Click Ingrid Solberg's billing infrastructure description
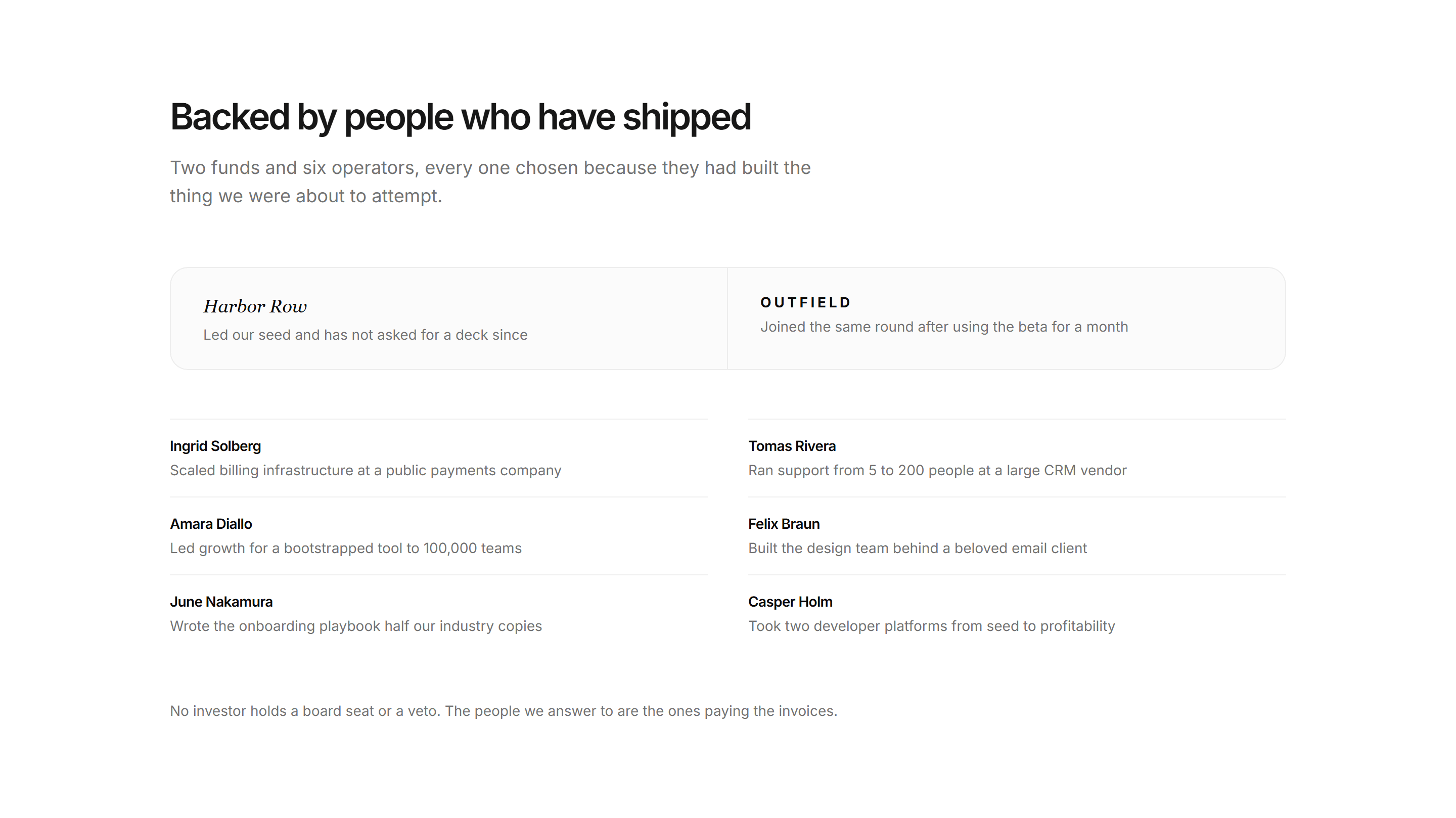This screenshot has height=818, width=1456. point(366,470)
